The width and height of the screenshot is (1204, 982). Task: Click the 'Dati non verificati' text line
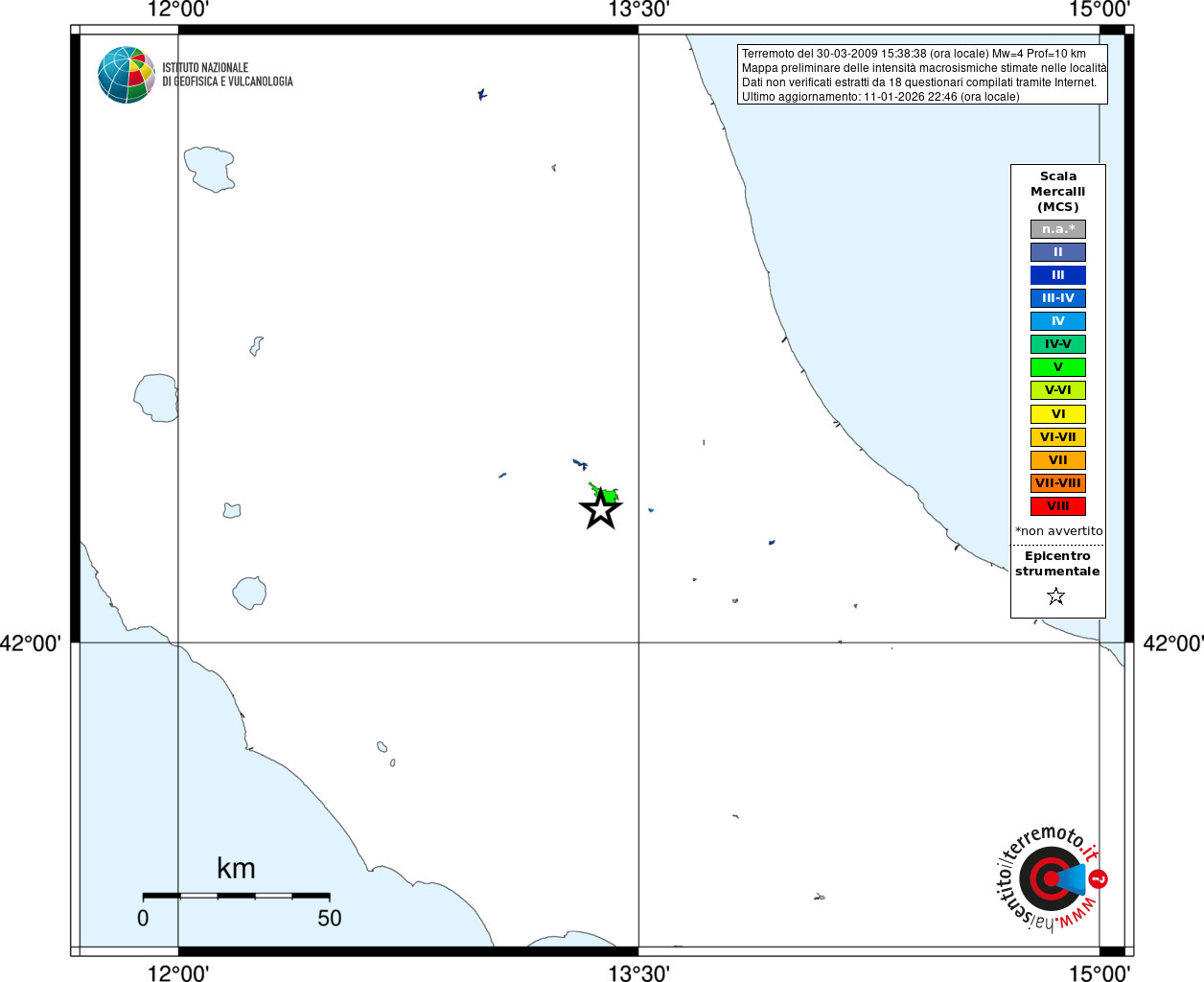(918, 82)
